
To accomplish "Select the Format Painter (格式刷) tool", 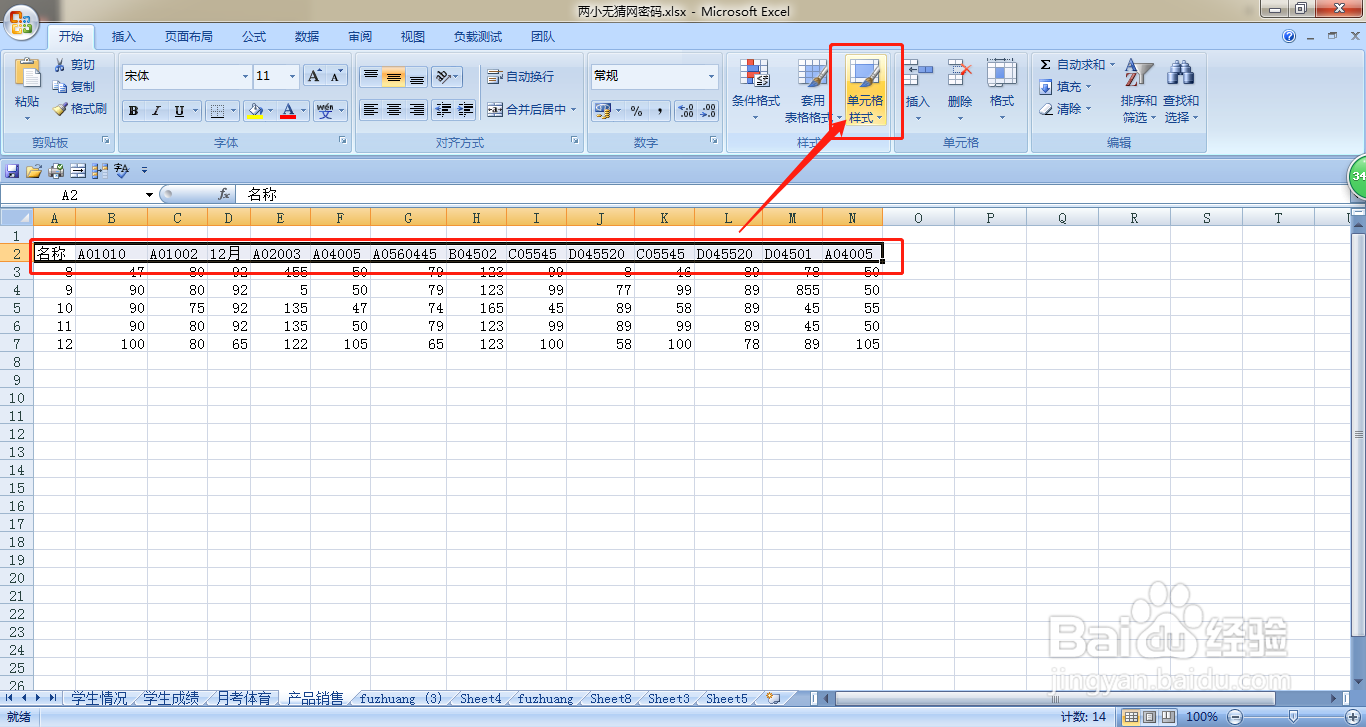I will click(x=80, y=109).
